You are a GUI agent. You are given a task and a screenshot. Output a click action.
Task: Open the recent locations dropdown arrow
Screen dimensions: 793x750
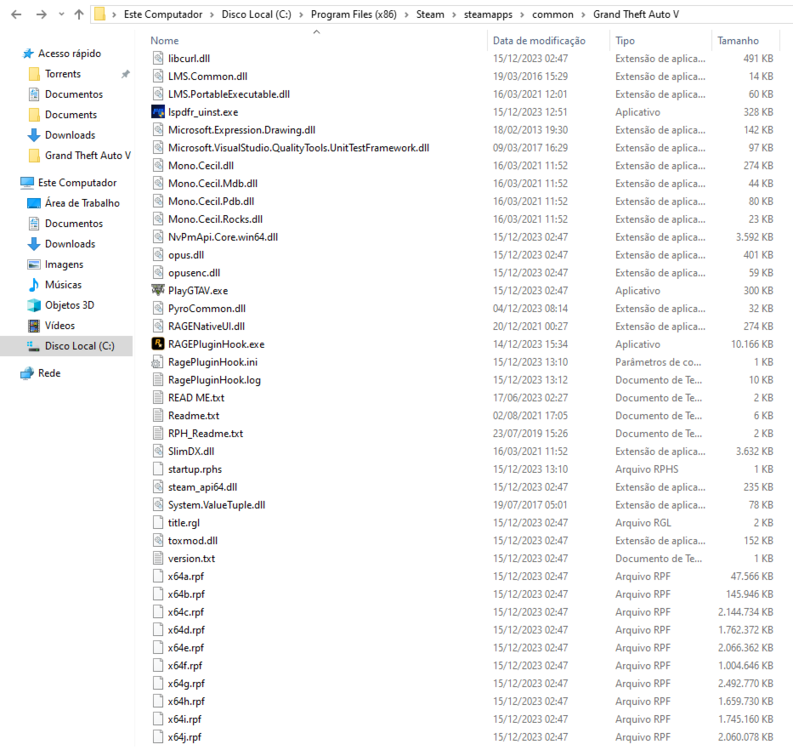click(x=61, y=15)
